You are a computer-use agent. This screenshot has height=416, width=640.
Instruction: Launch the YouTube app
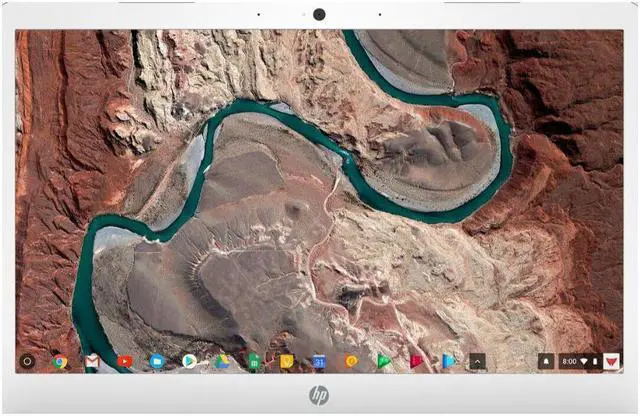[124, 361]
